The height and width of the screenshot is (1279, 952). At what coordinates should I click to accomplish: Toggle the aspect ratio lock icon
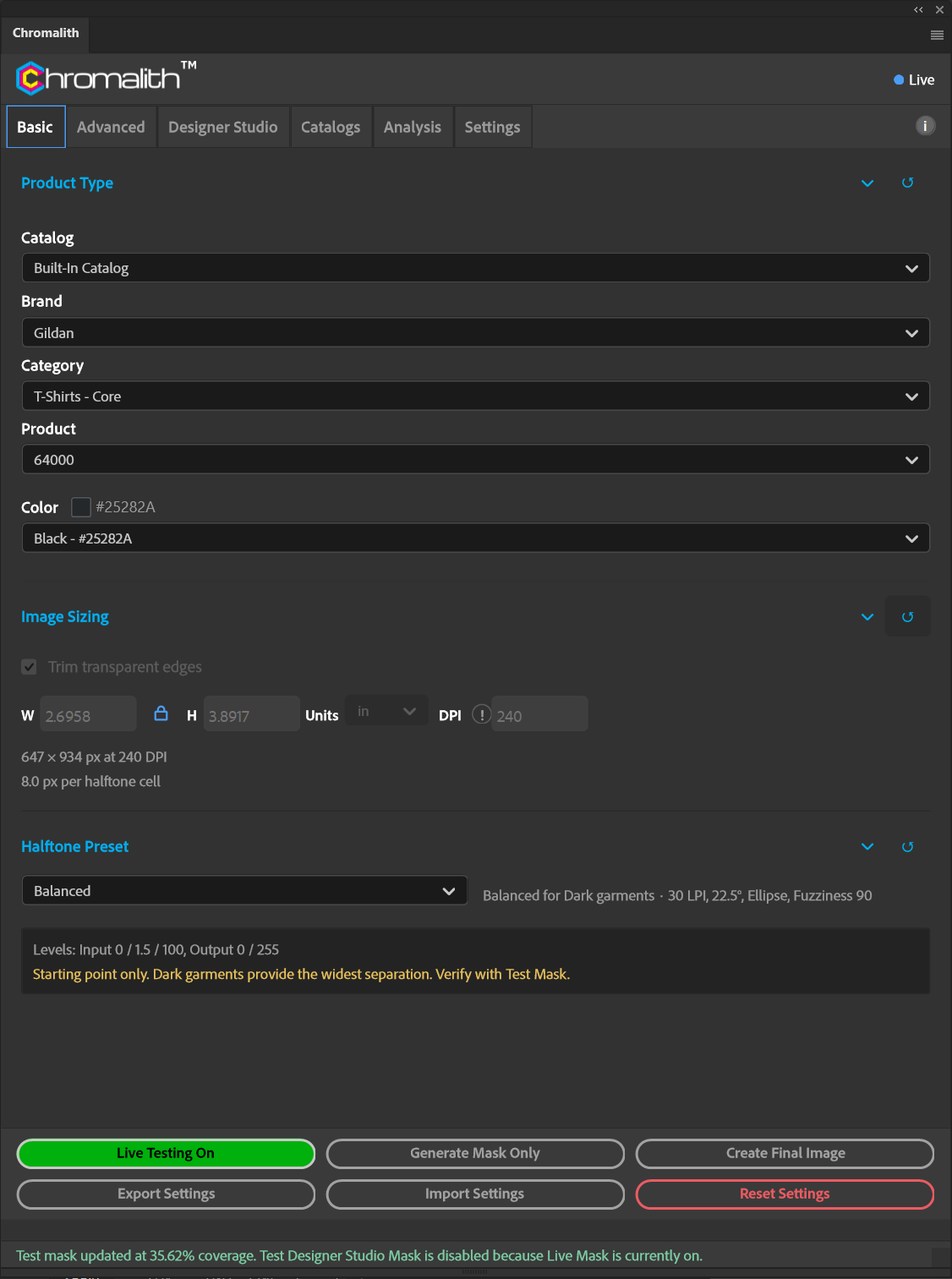(x=161, y=714)
